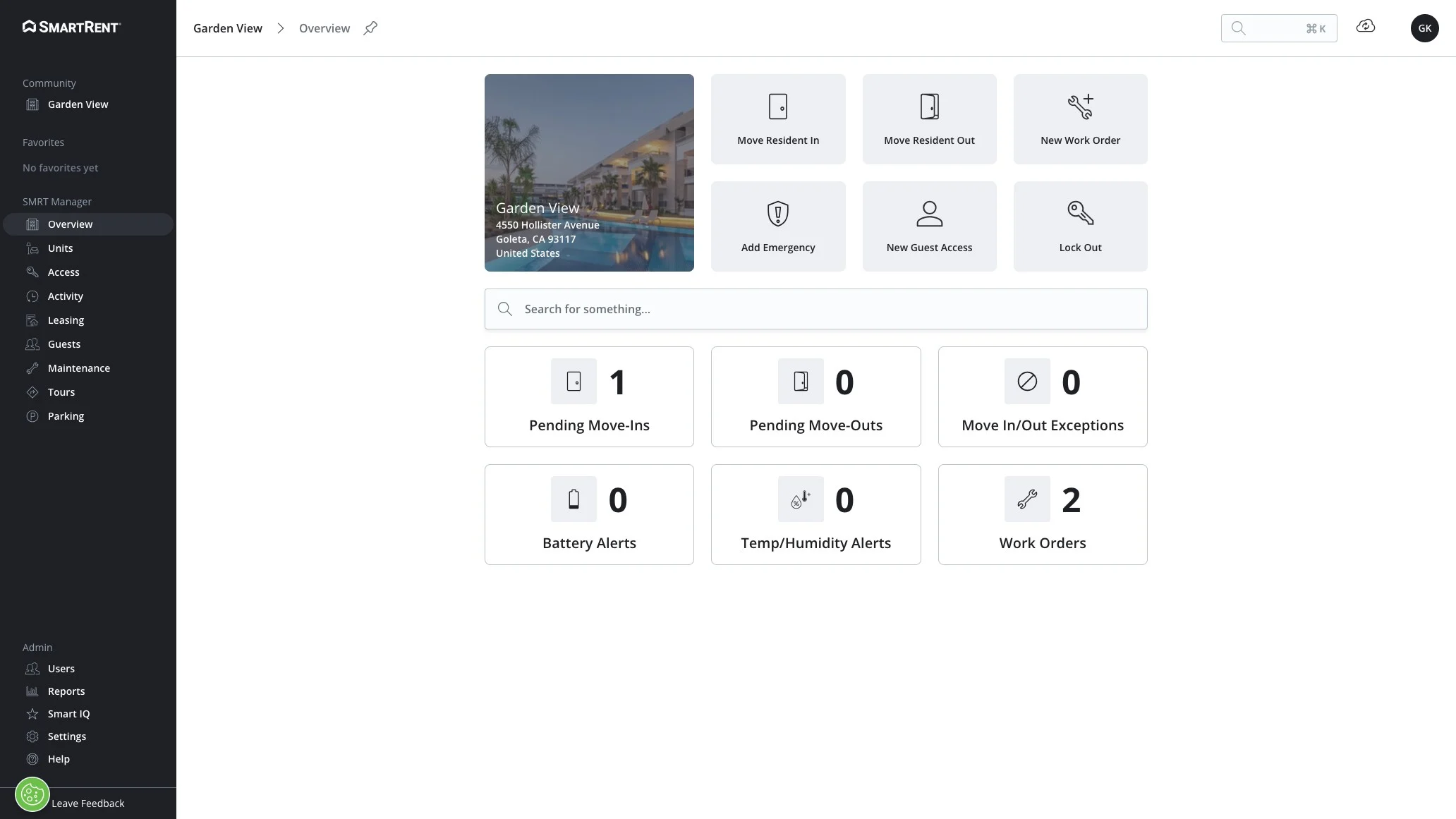Open Guests in the sidebar
1456x819 pixels.
coord(88,344)
